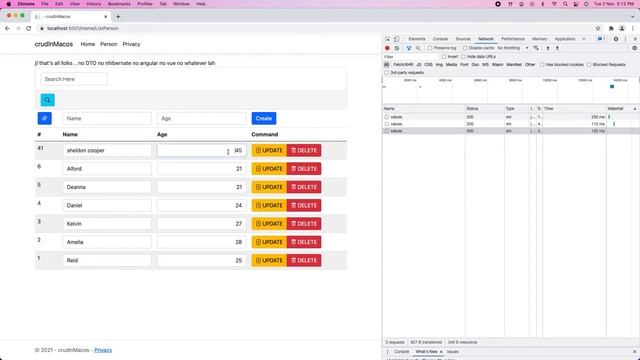The width and height of the screenshot is (640, 360).
Task: Open DevTools main settings gear
Action: click(616, 39)
